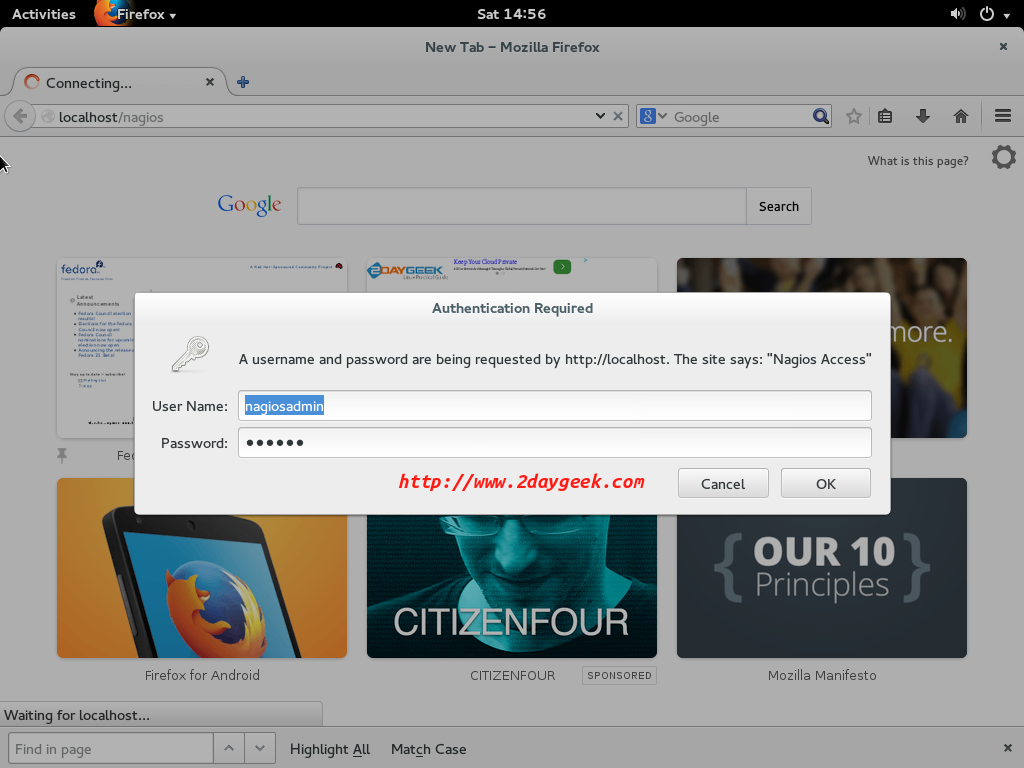Click What is this page? link

(918, 161)
